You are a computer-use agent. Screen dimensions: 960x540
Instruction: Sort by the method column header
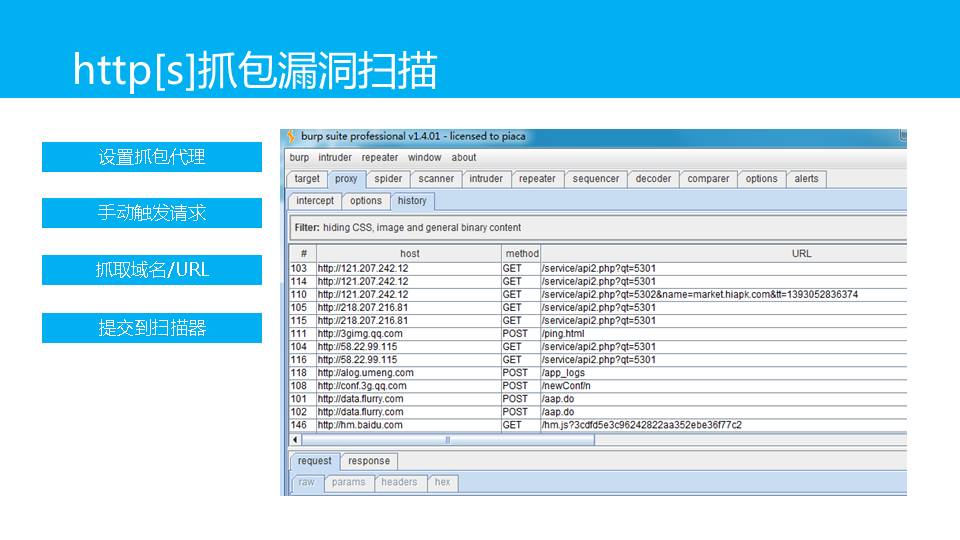(x=521, y=254)
